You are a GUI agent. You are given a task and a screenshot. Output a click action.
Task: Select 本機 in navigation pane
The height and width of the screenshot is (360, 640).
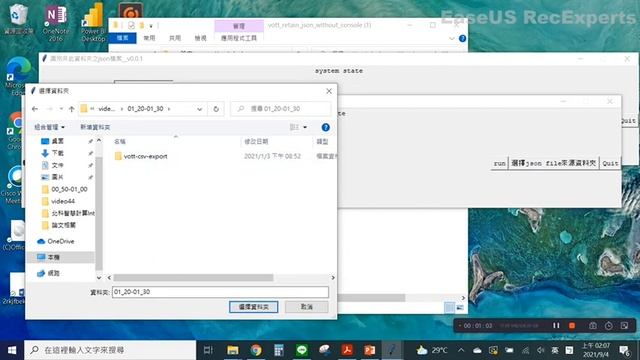(53, 257)
